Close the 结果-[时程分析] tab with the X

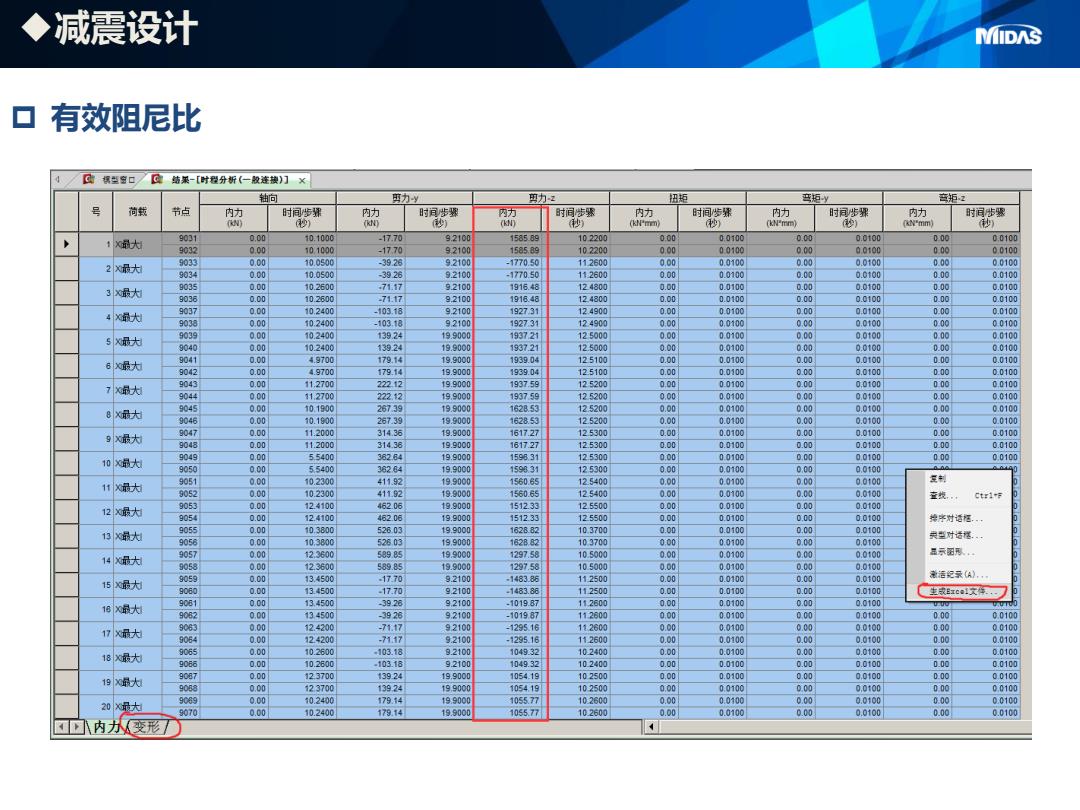(x=302, y=180)
